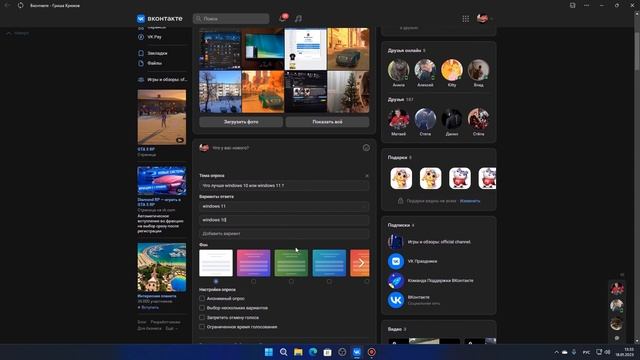Viewport: 640px width, 360px height.
Task: Click the poll topic input field
Action: 284,185
